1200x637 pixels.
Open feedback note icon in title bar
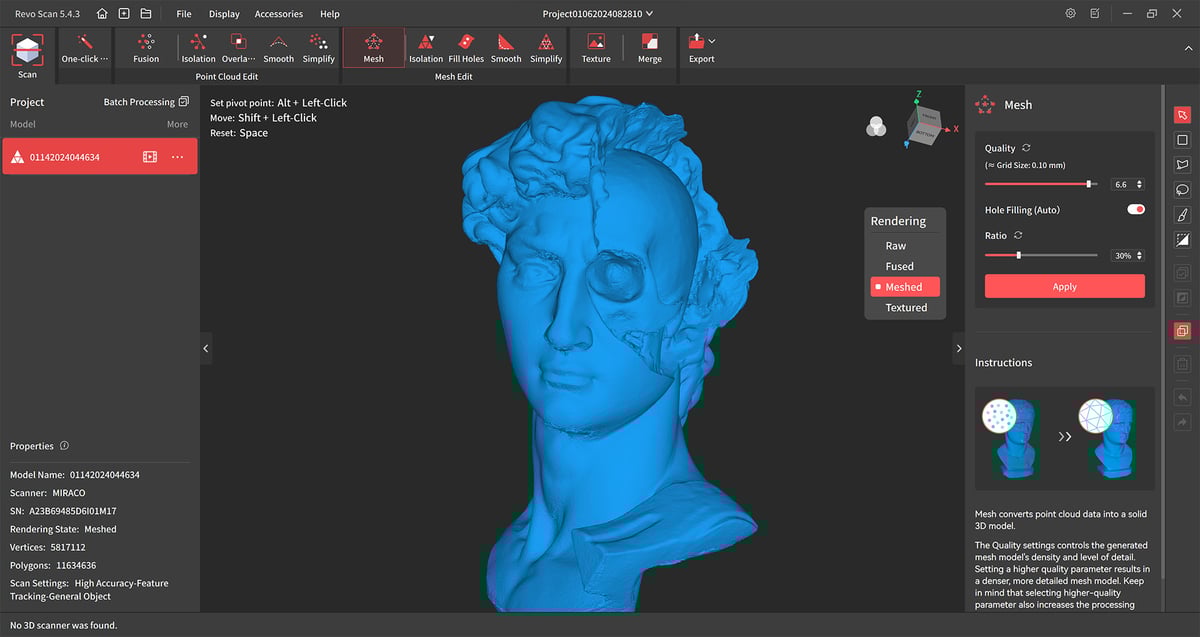click(1096, 14)
